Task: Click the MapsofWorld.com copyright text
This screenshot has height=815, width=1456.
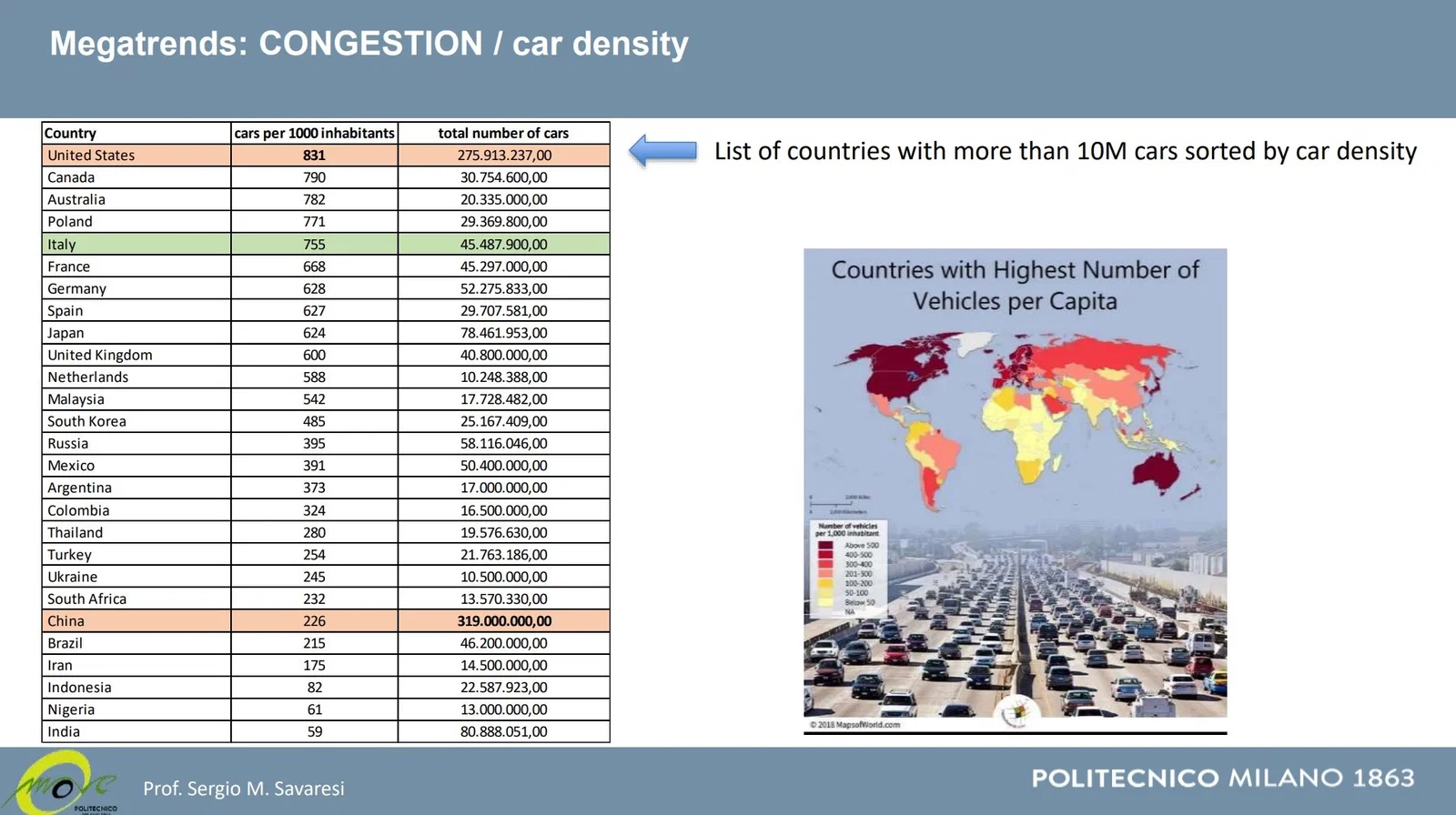Action: tap(855, 725)
